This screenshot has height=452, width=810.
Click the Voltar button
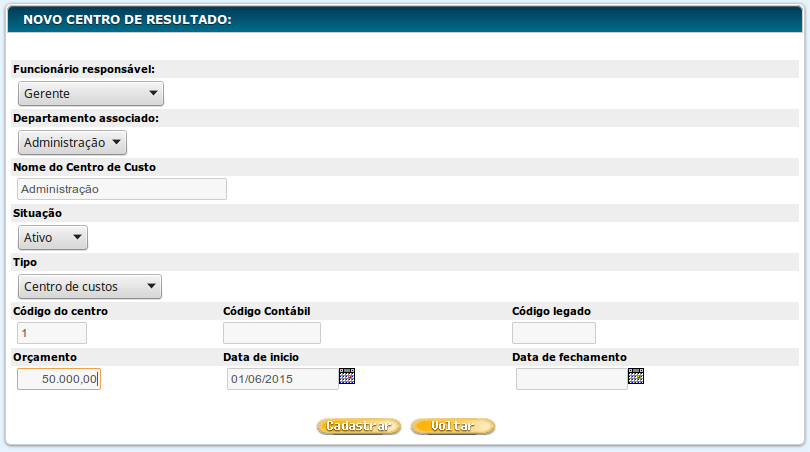point(453,426)
